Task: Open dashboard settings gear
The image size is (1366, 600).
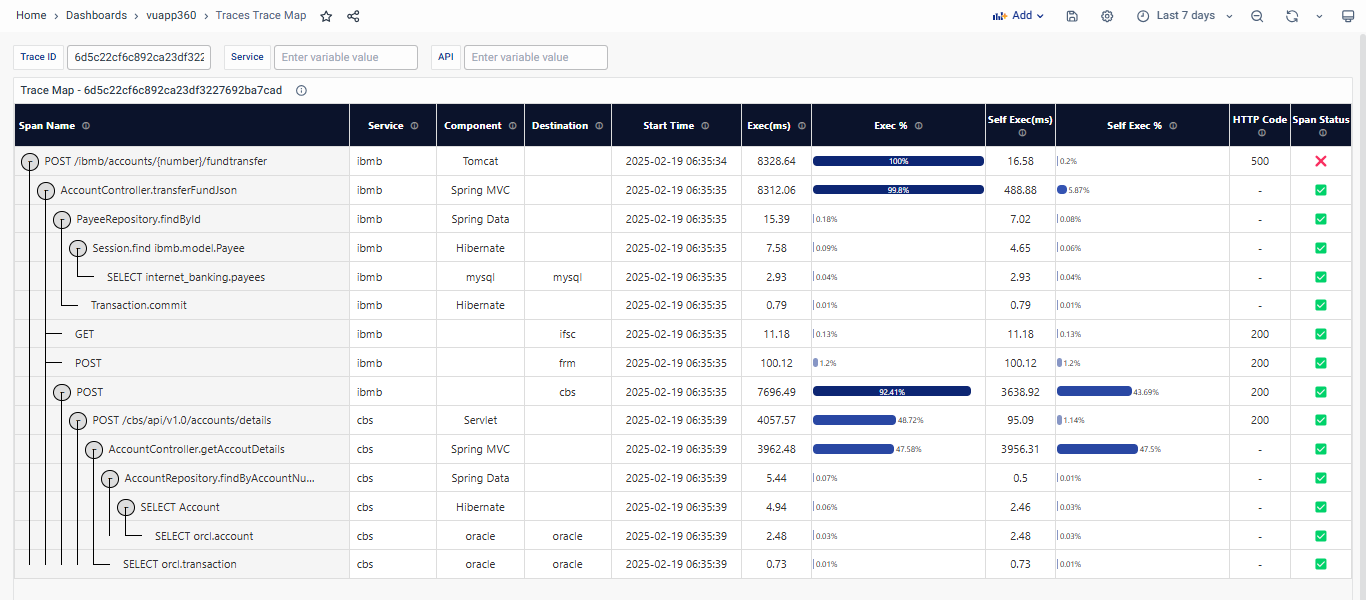Action: (1107, 16)
